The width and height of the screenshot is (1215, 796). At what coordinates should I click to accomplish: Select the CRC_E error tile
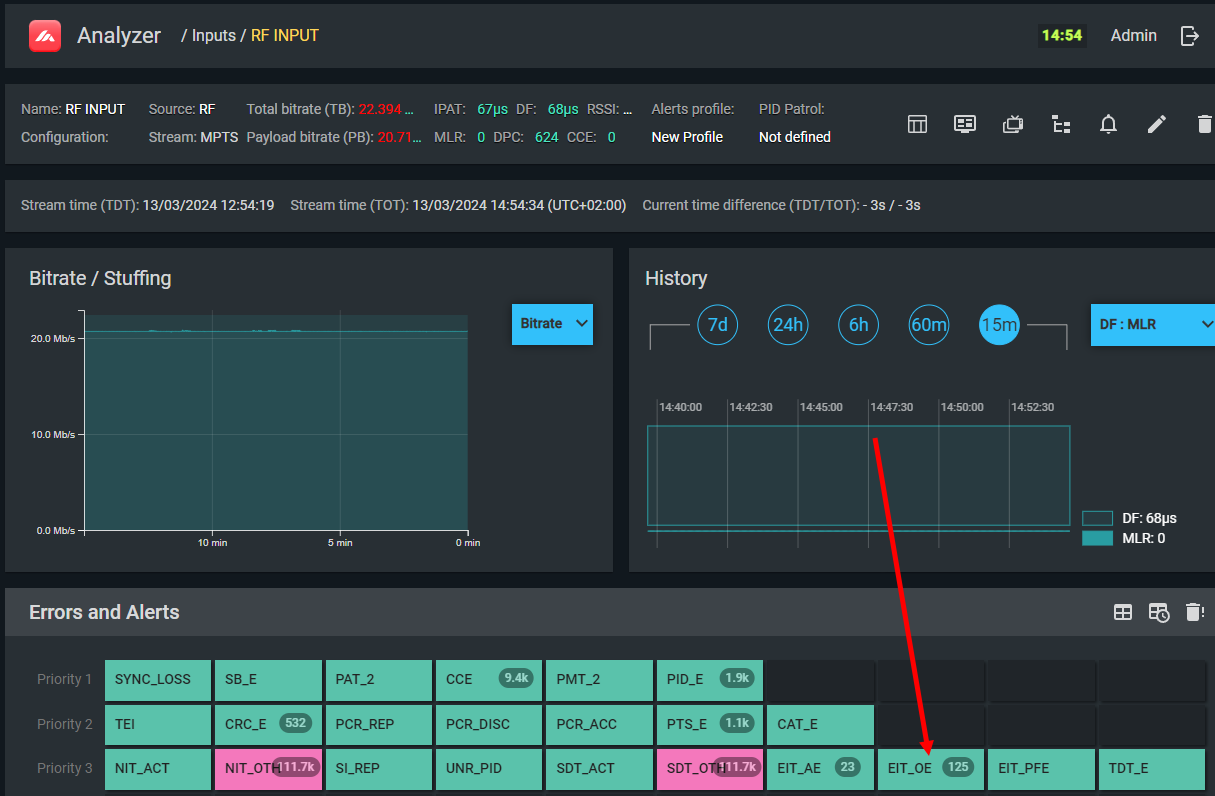[x=267, y=724]
